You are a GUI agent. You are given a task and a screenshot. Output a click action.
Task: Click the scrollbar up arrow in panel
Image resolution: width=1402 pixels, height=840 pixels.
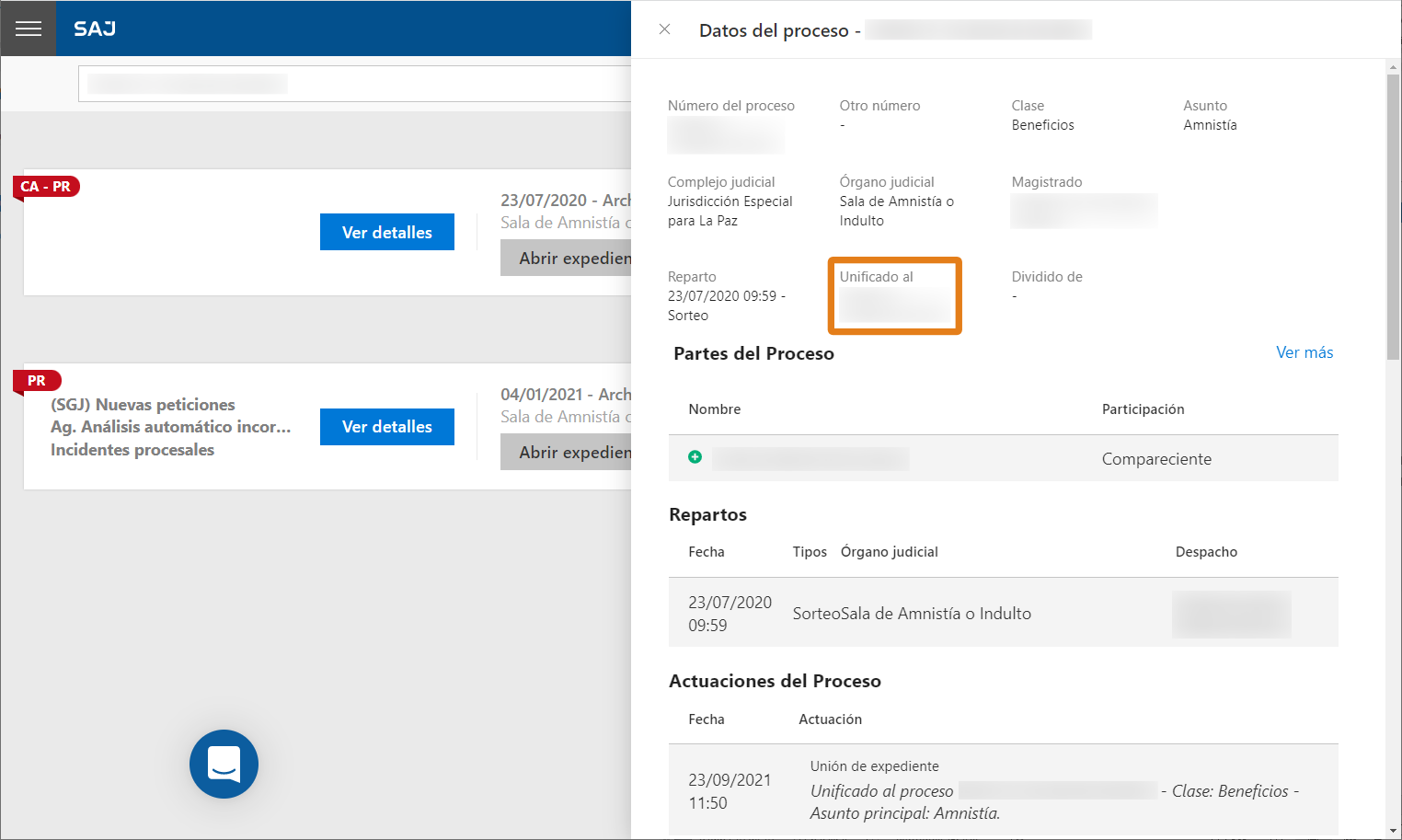[1393, 66]
